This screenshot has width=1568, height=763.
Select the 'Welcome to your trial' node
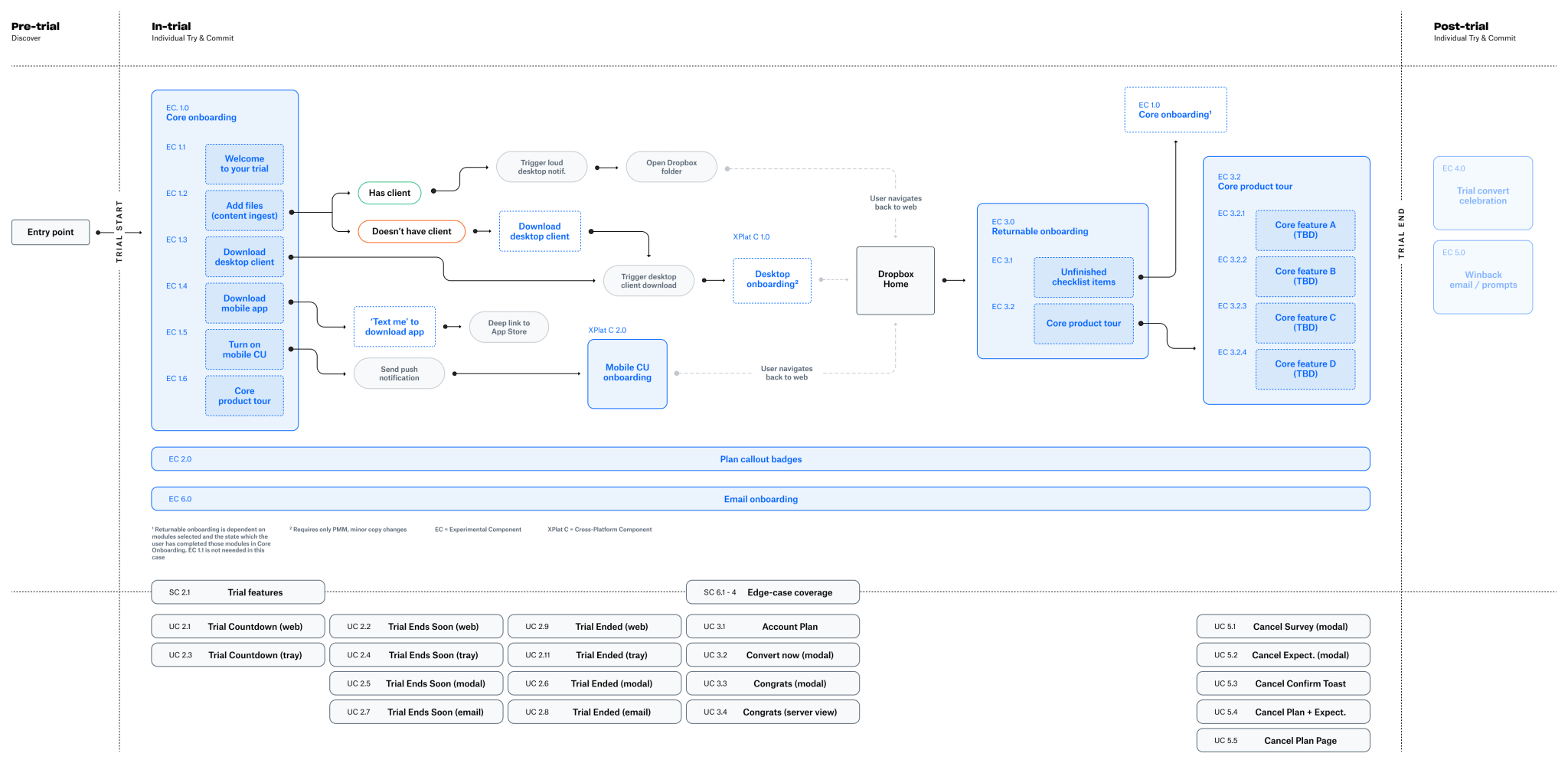point(244,164)
